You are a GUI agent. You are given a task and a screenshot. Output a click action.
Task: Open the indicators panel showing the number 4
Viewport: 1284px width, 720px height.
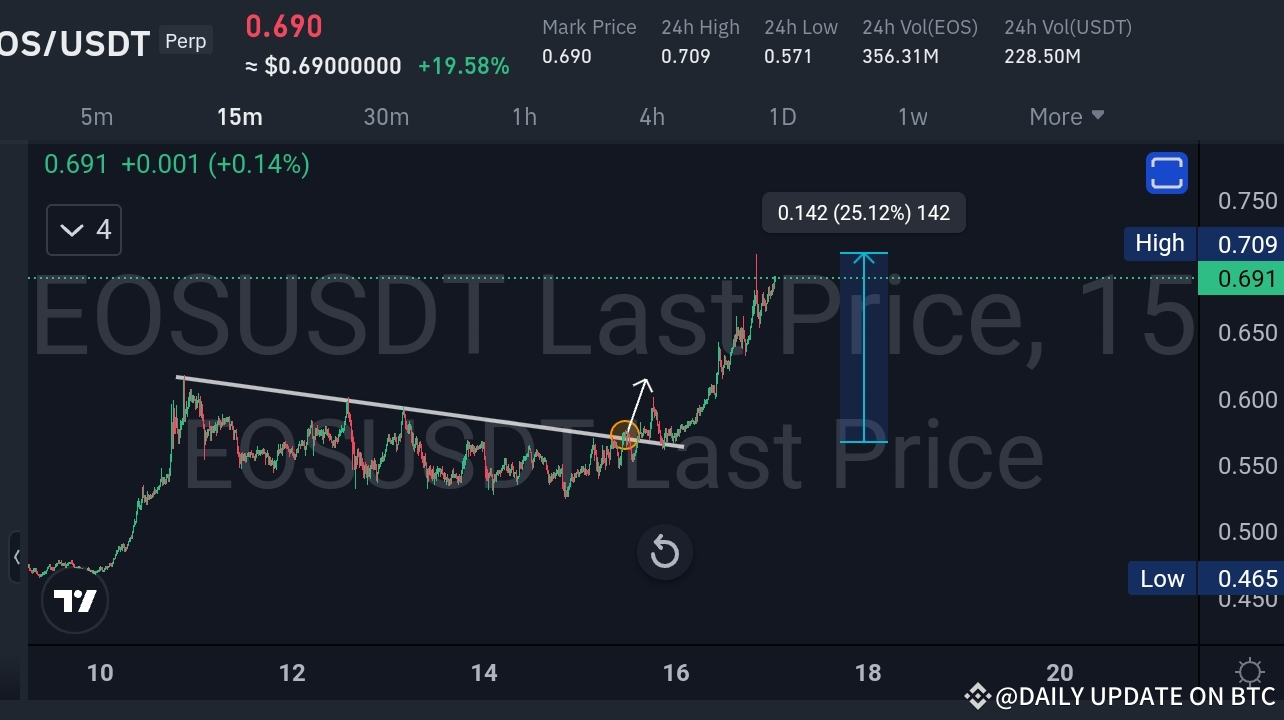[x=83, y=230]
